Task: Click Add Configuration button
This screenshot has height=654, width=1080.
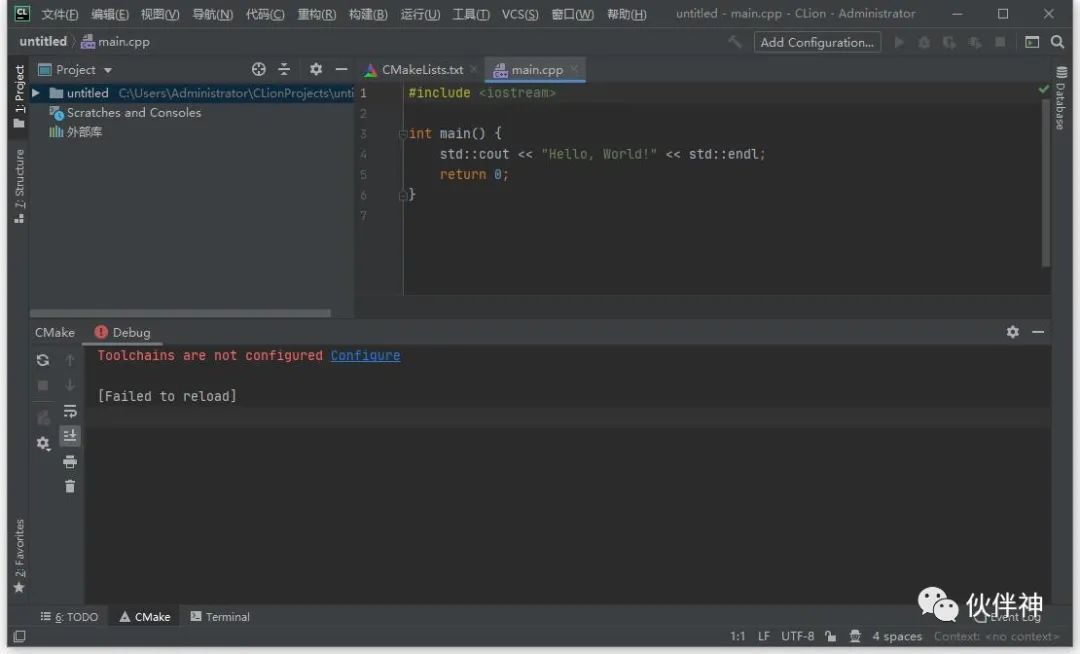Action: pyautogui.click(x=817, y=42)
